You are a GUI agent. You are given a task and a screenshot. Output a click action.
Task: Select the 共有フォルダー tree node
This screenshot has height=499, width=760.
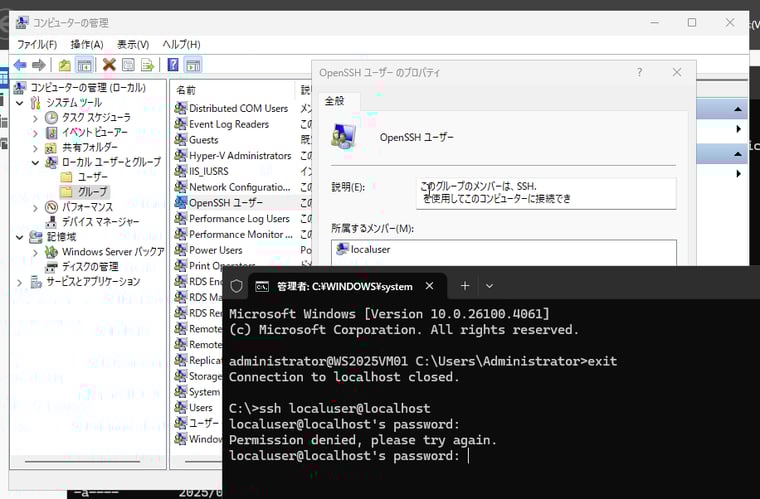pyautogui.click(x=90, y=147)
